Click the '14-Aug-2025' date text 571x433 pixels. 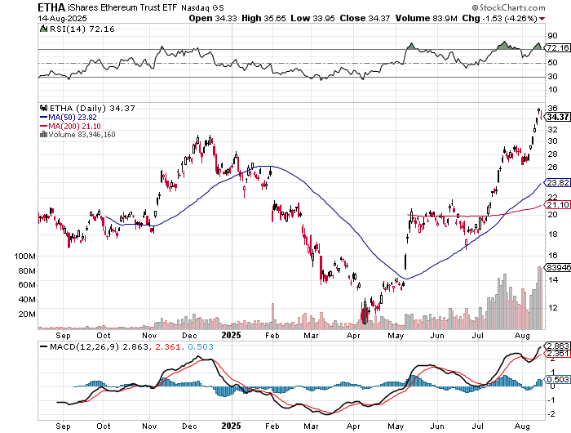point(62,18)
